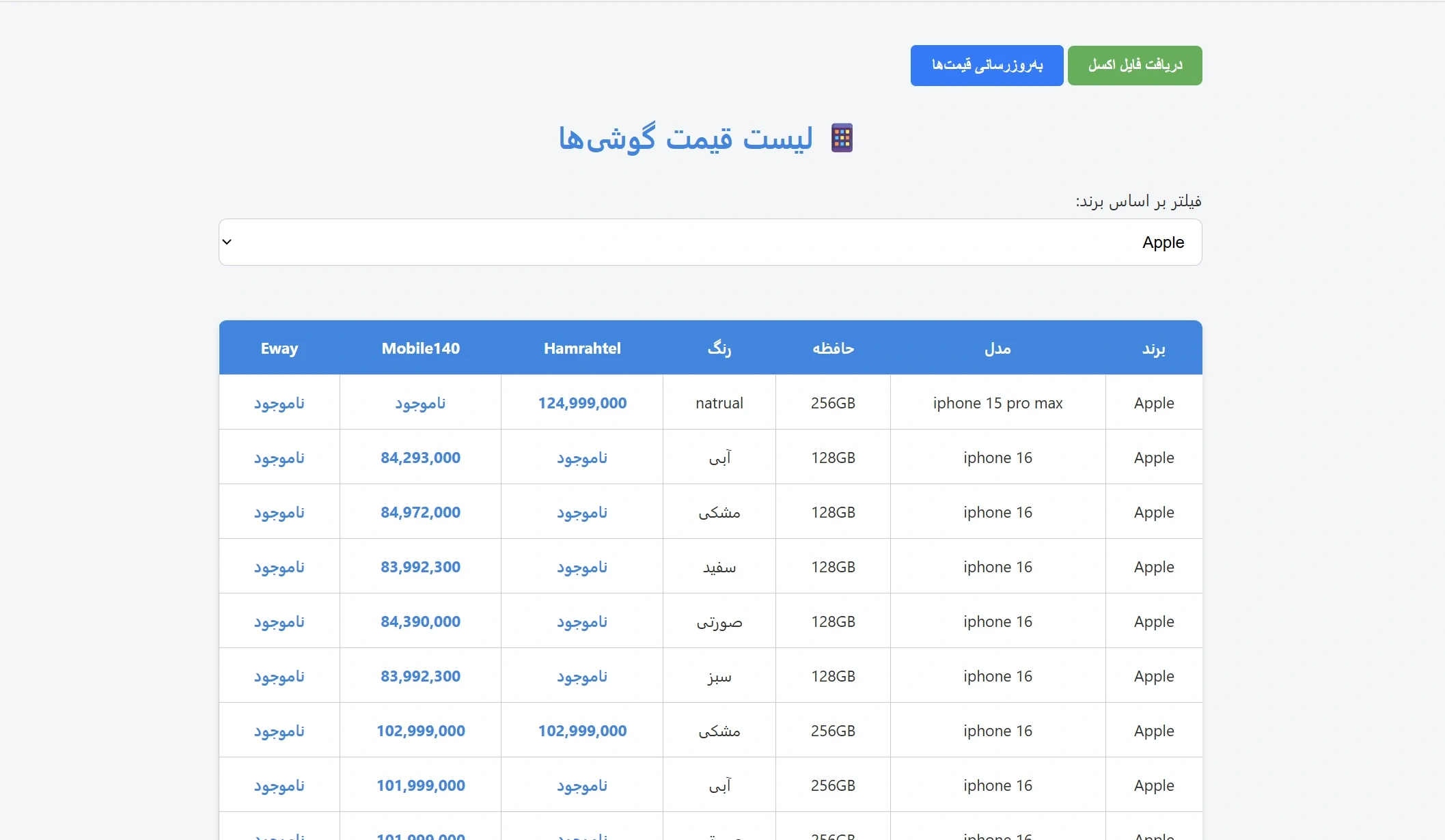Click the برند column header

(x=1154, y=348)
